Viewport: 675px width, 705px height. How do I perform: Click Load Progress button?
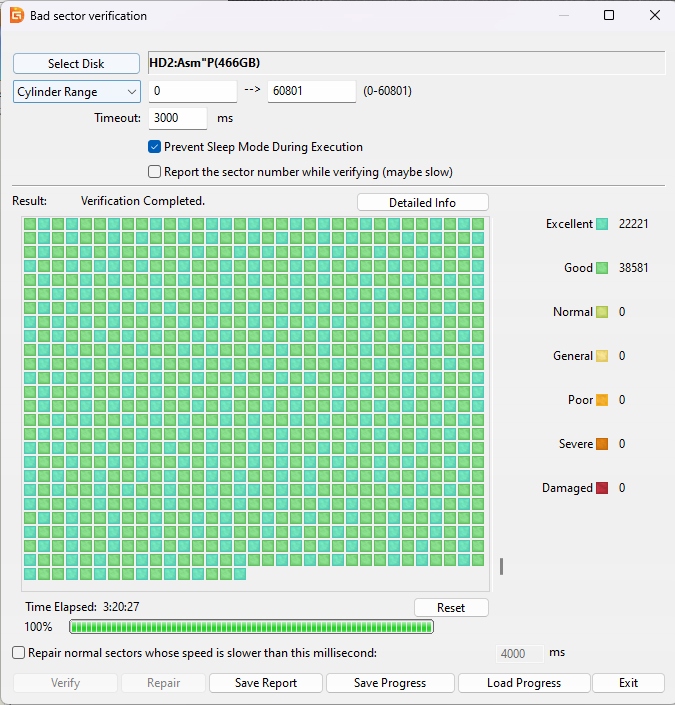(x=523, y=683)
